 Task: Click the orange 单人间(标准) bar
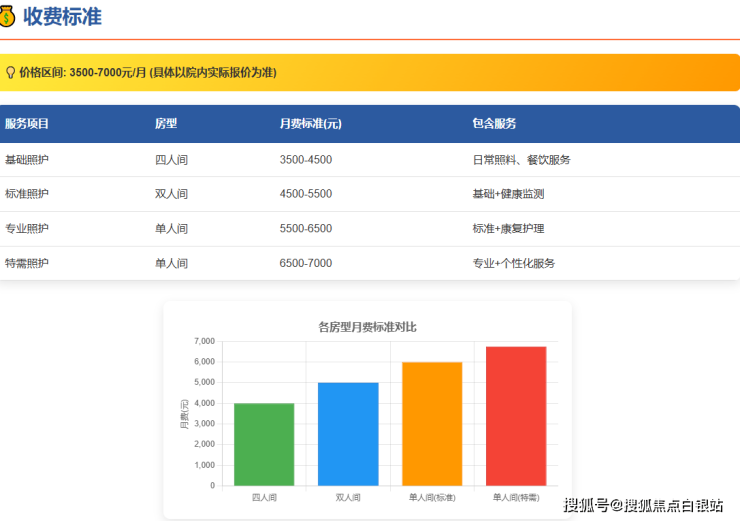[x=432, y=424]
